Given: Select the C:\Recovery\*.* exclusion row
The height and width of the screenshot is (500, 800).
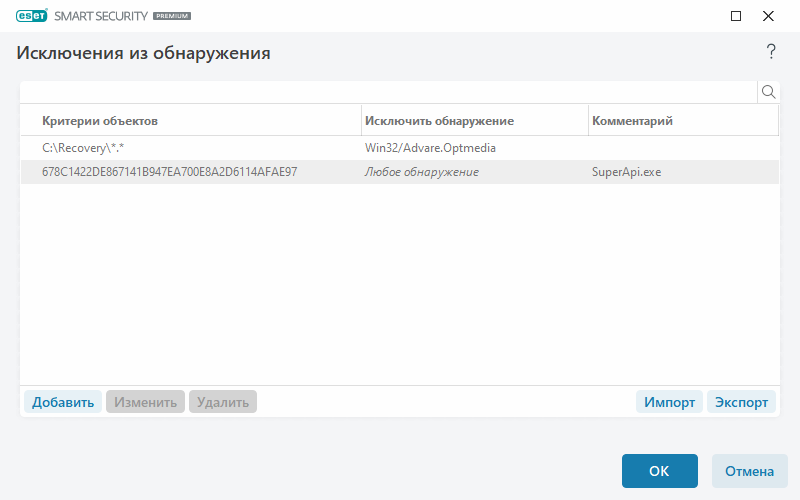Looking at the screenshot, I should [400, 148].
